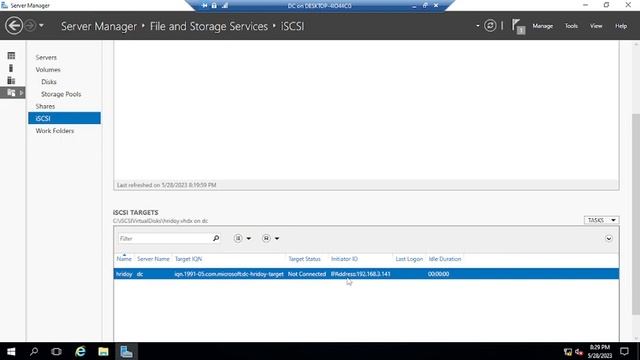Screen dimensions: 640x360
Task: Click the volume tray icon
Action: pos(579,352)
